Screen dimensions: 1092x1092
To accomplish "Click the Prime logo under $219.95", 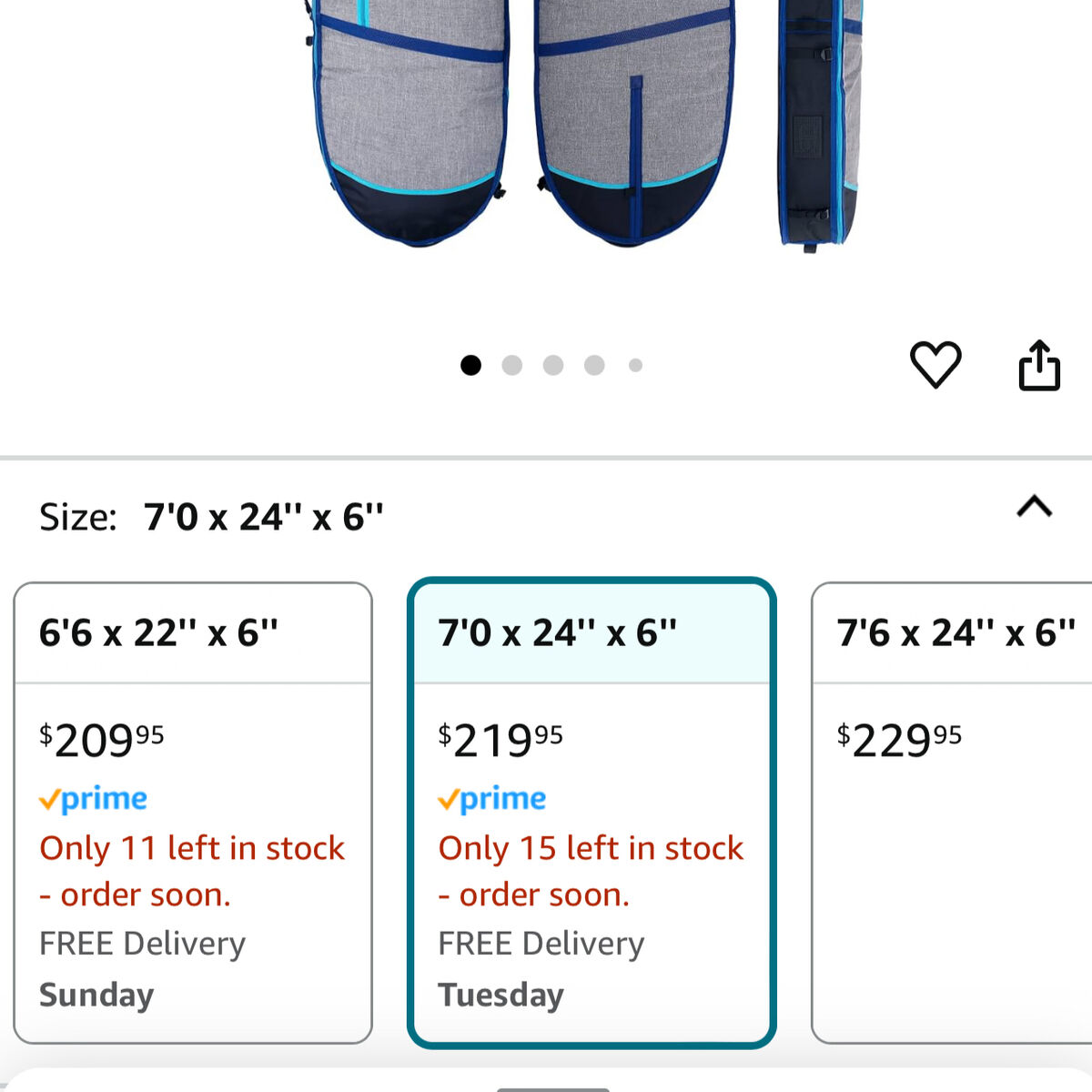I will [491, 799].
